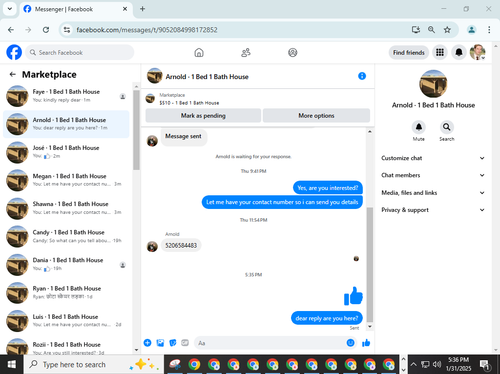Open the José 1 Bed 1 Bath House chat
500x374 pixels.
coord(66,152)
